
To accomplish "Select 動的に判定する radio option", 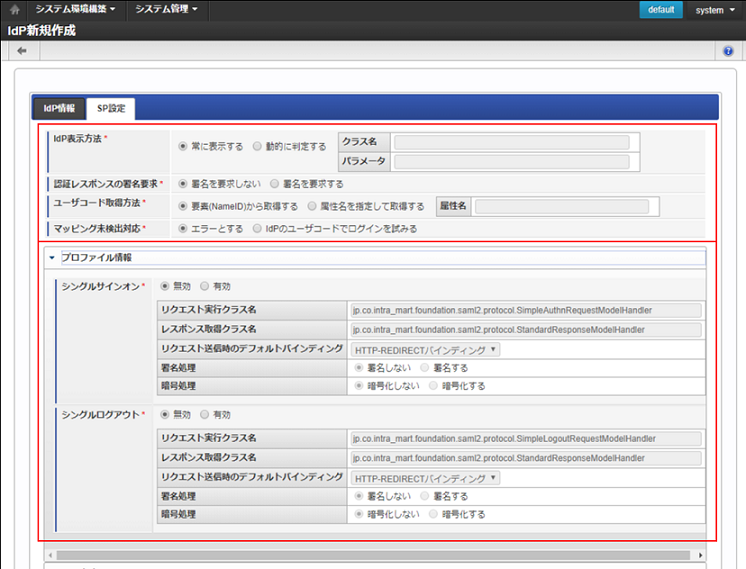I will pos(257,146).
